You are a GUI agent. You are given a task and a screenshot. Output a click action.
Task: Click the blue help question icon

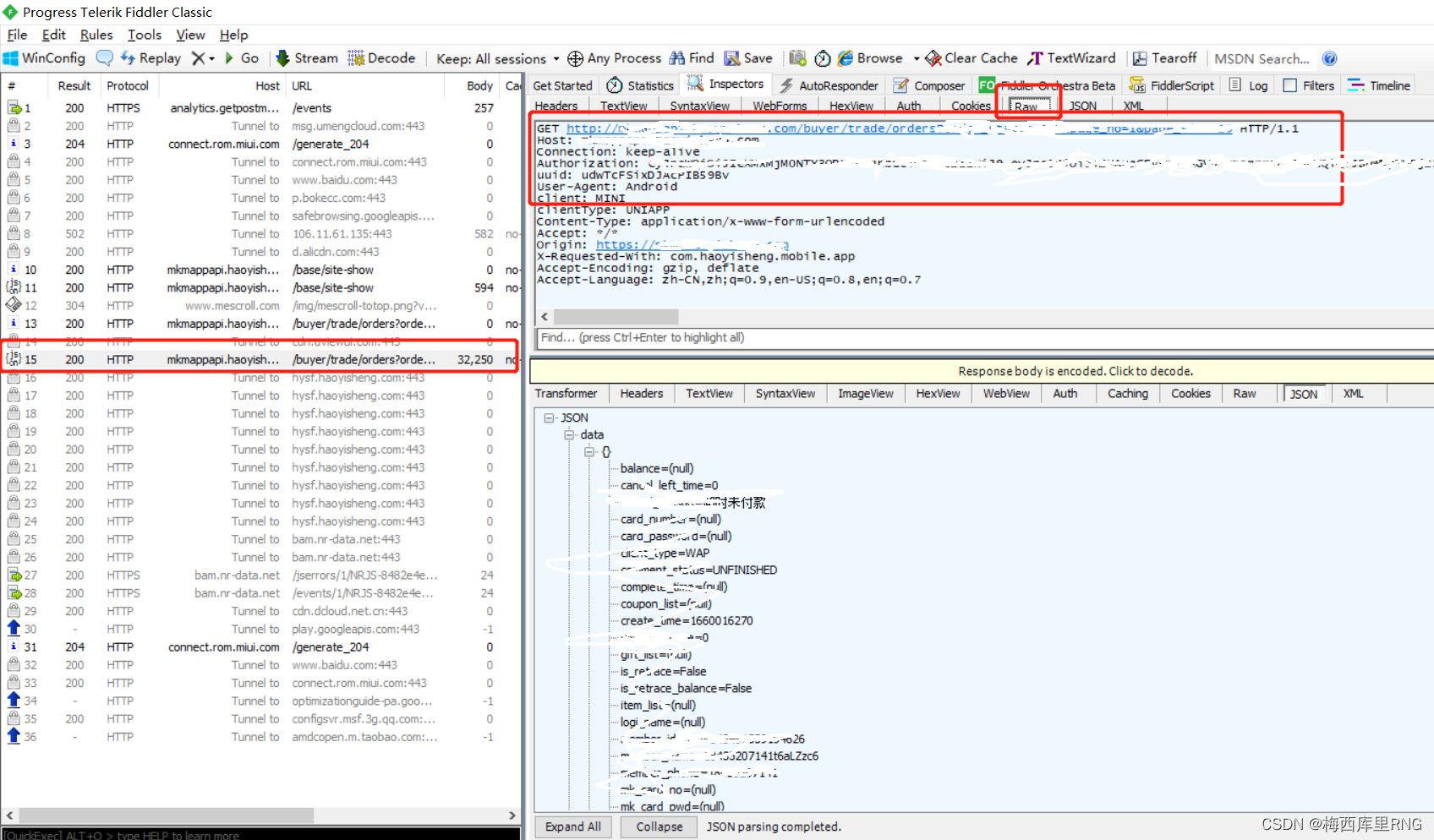tap(1330, 58)
